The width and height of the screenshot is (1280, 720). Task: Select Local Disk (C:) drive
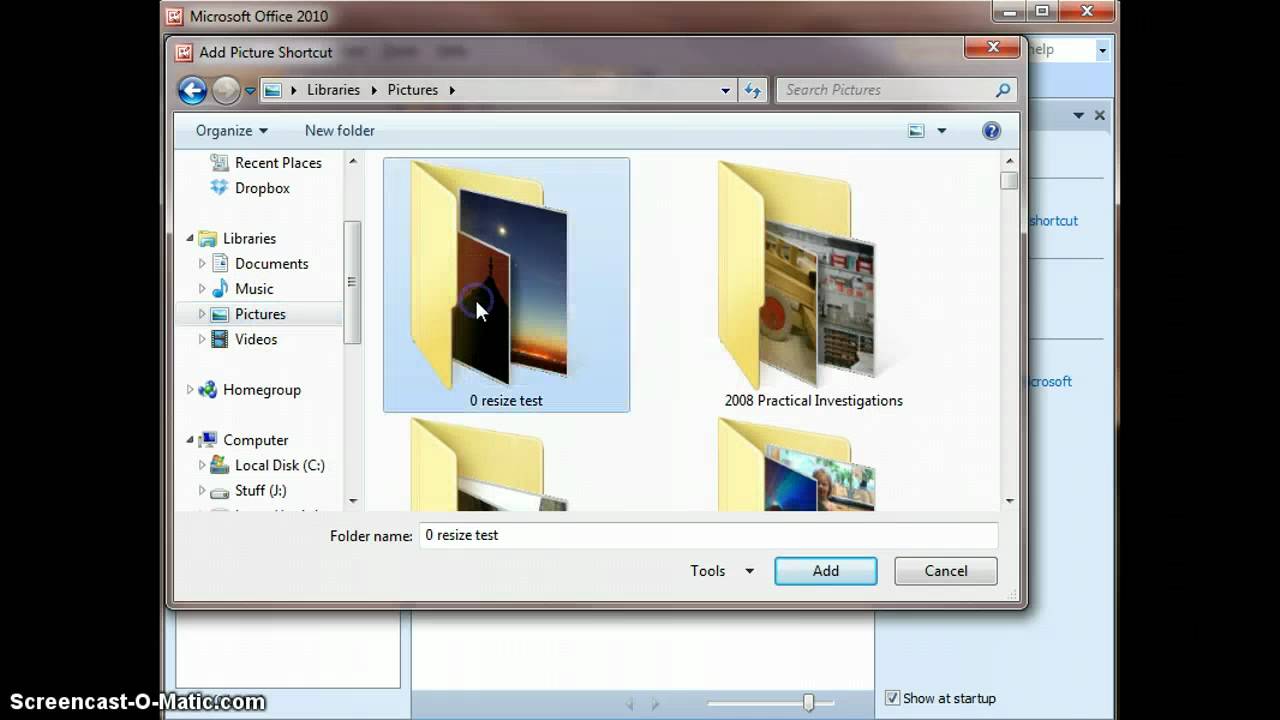point(280,465)
